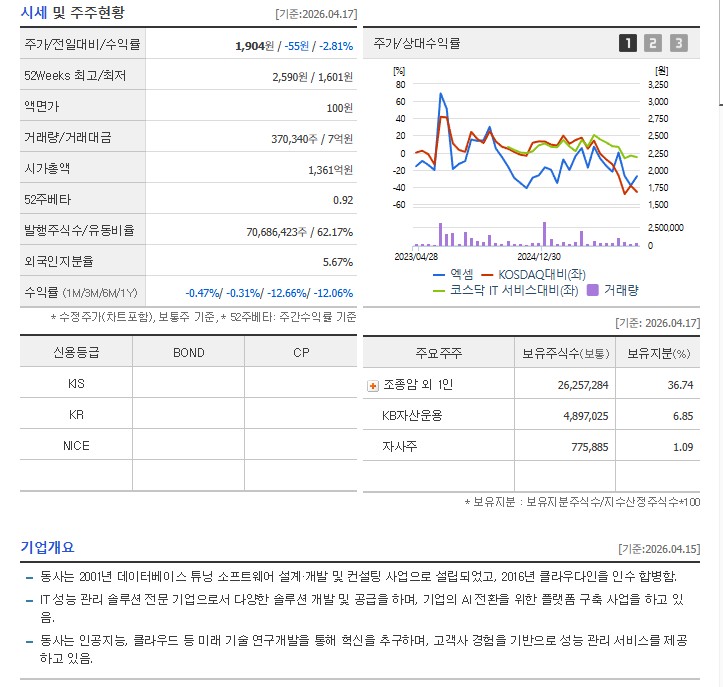Click the 외국인지분율 row label
The image size is (723, 687).
(x=59, y=261)
